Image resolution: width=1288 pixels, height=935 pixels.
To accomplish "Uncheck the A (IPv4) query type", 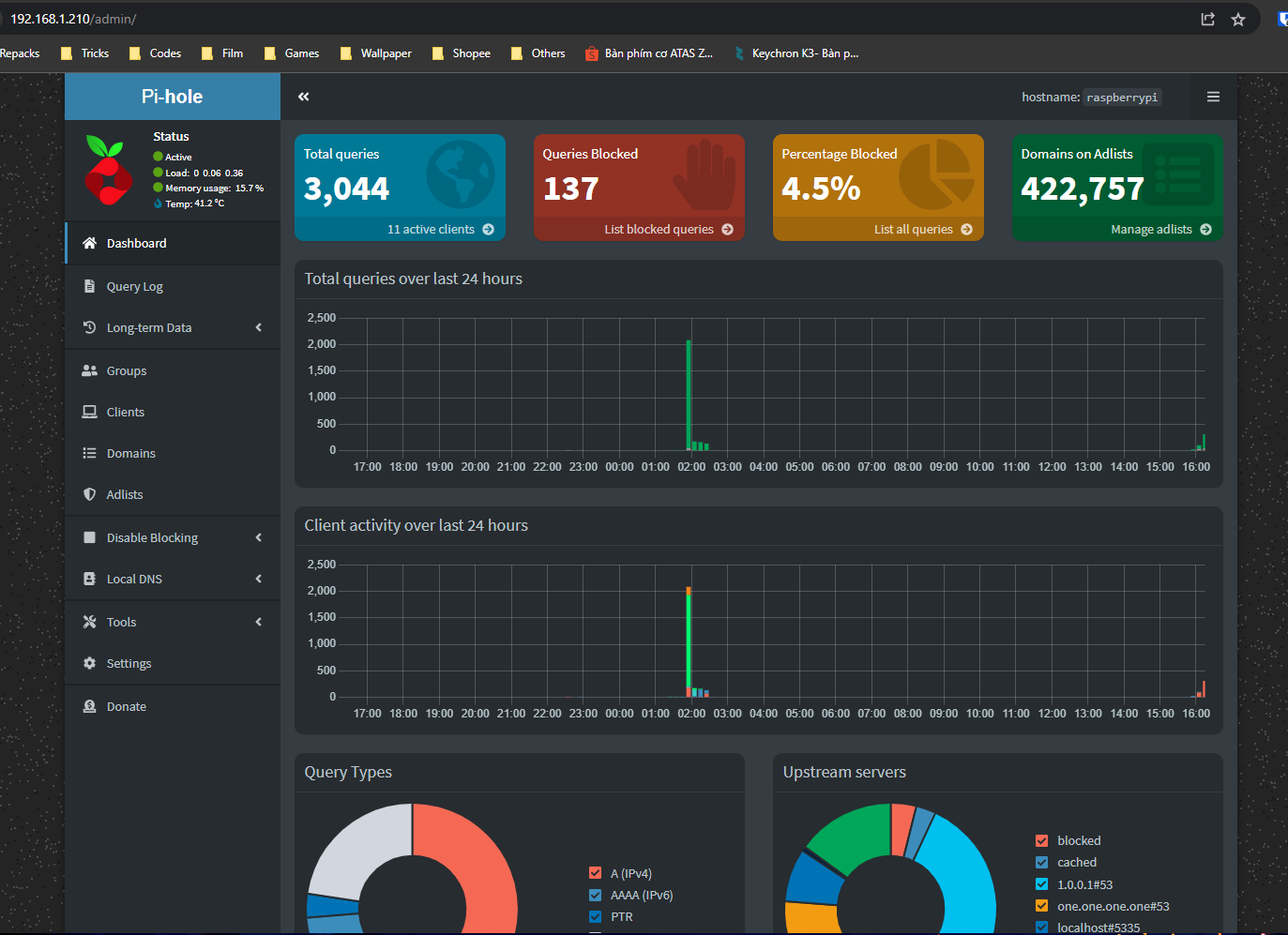I will coord(595,873).
